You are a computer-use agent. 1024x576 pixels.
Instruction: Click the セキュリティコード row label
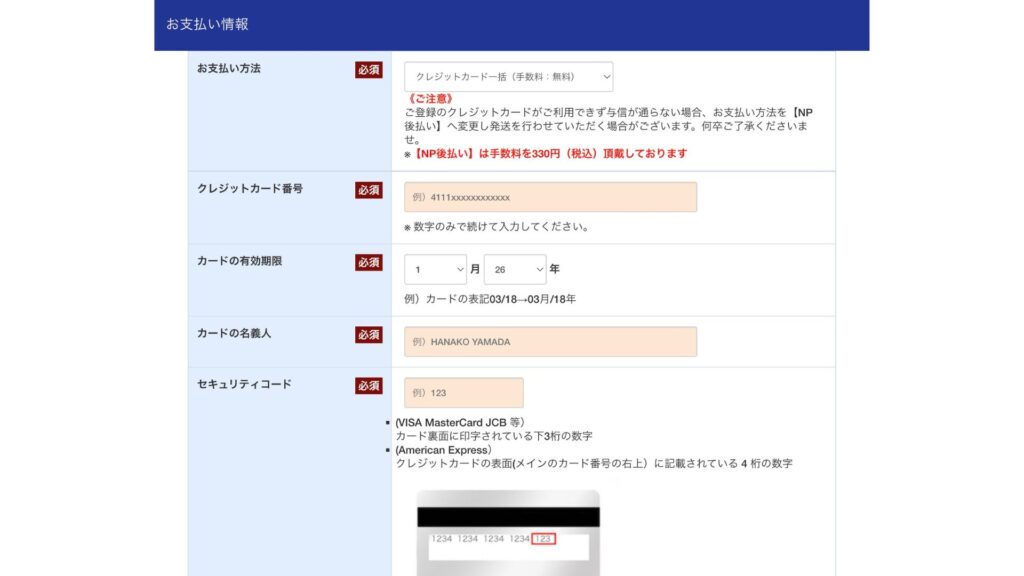pyautogui.click(x=245, y=384)
